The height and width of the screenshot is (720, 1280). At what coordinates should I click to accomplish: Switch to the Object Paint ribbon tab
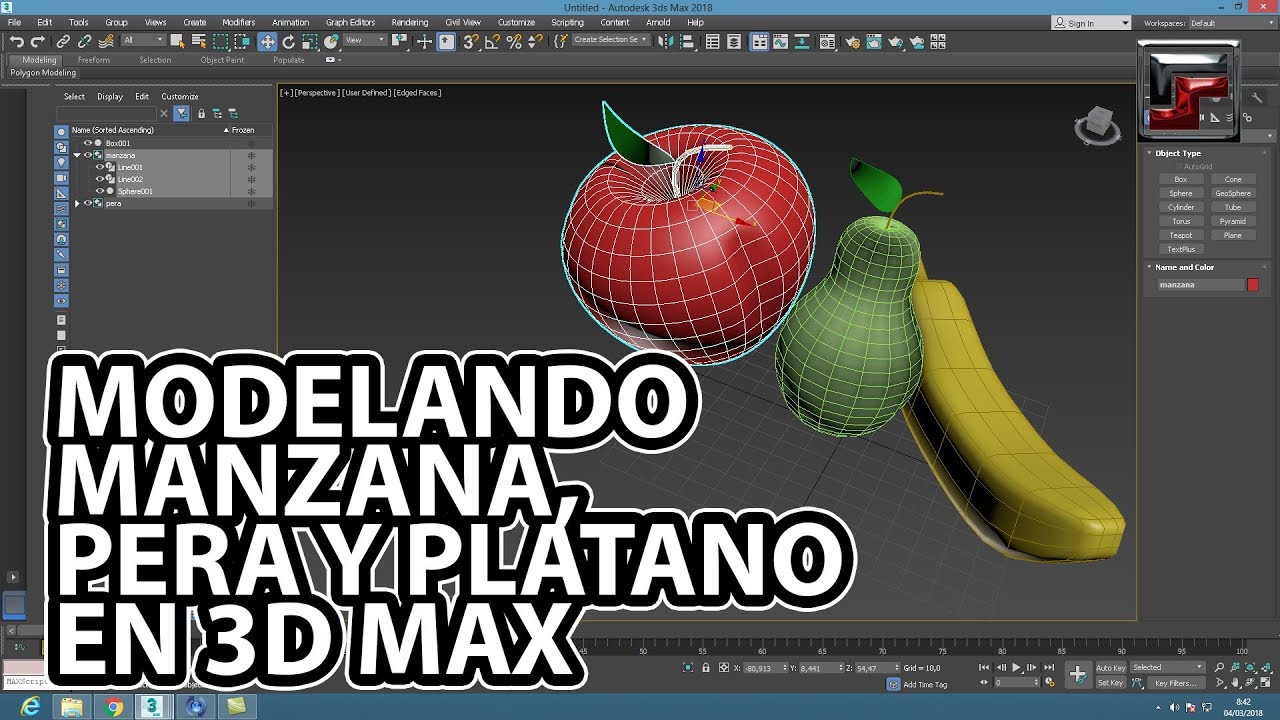coord(222,60)
